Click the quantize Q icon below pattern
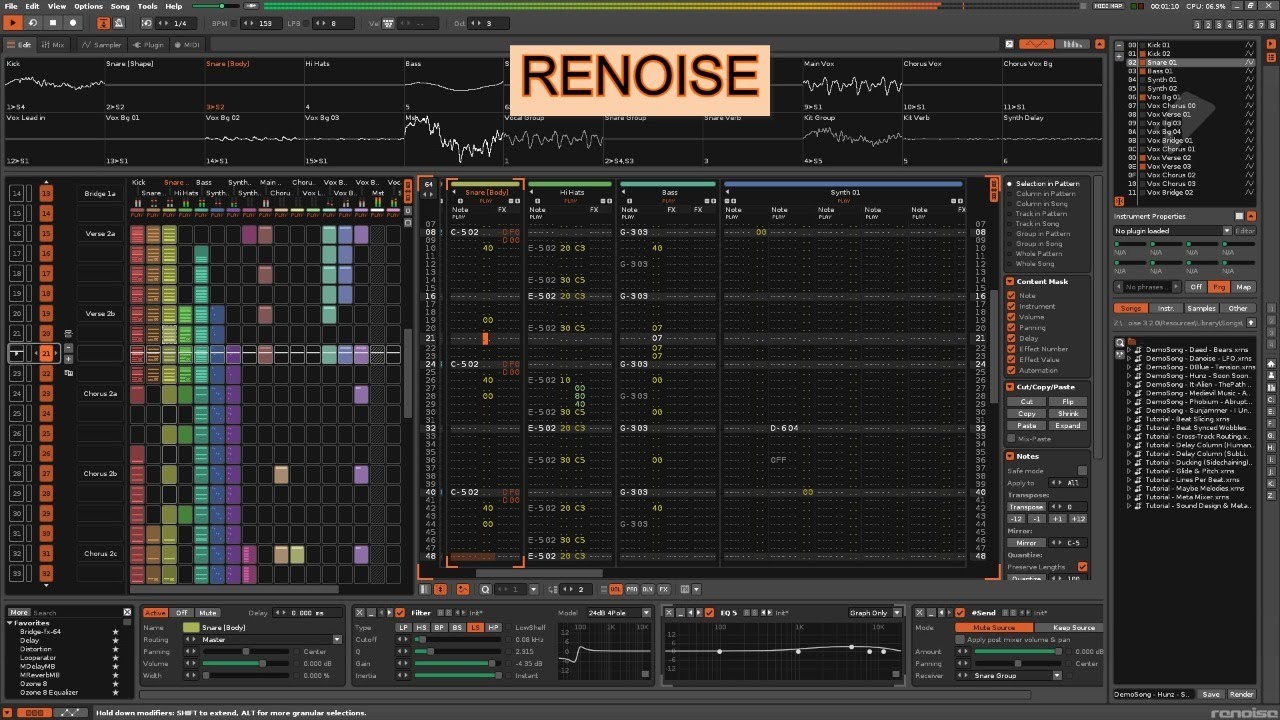The width and height of the screenshot is (1280, 720). [x=485, y=589]
